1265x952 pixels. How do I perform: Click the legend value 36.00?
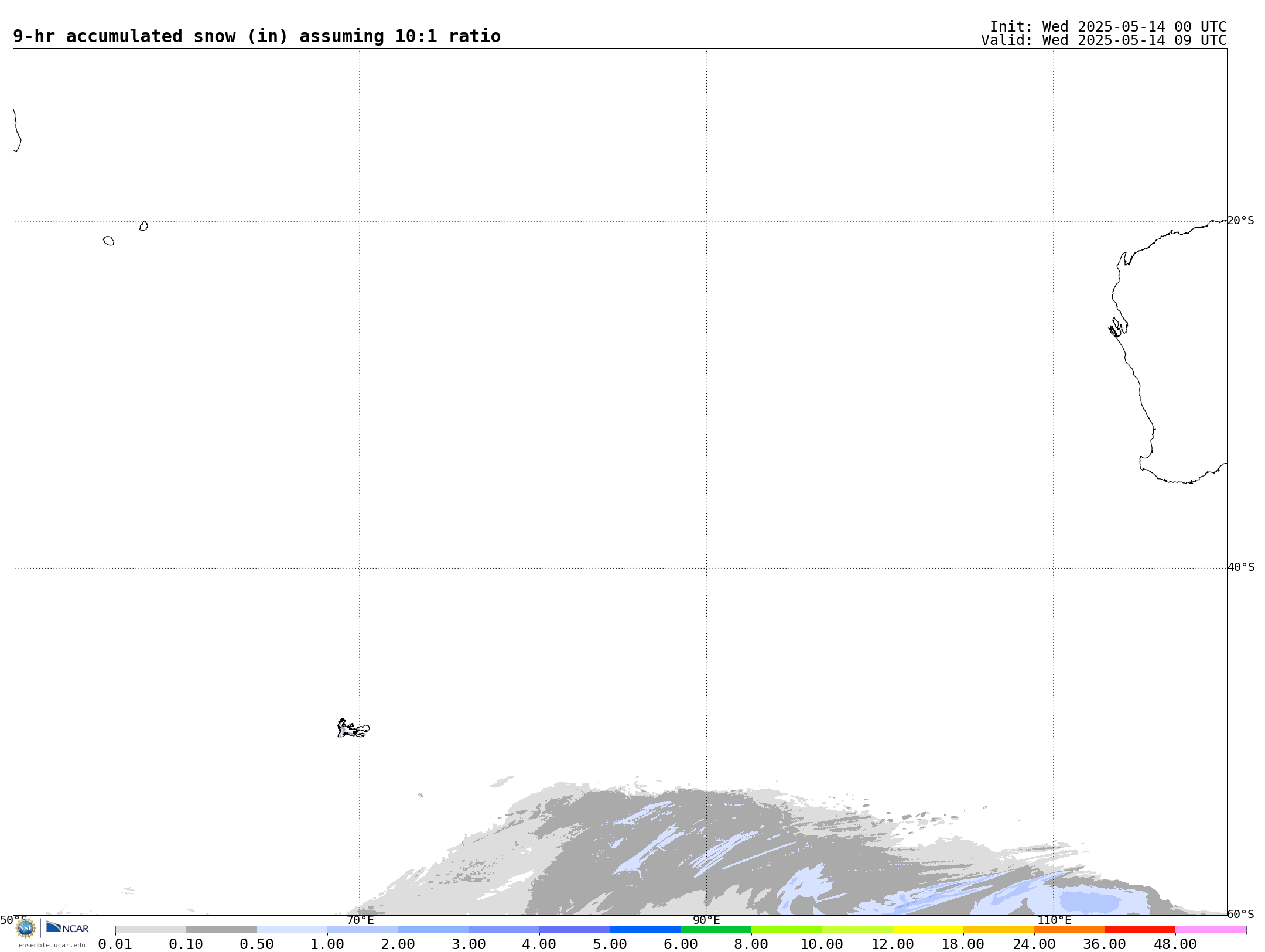1105,944
